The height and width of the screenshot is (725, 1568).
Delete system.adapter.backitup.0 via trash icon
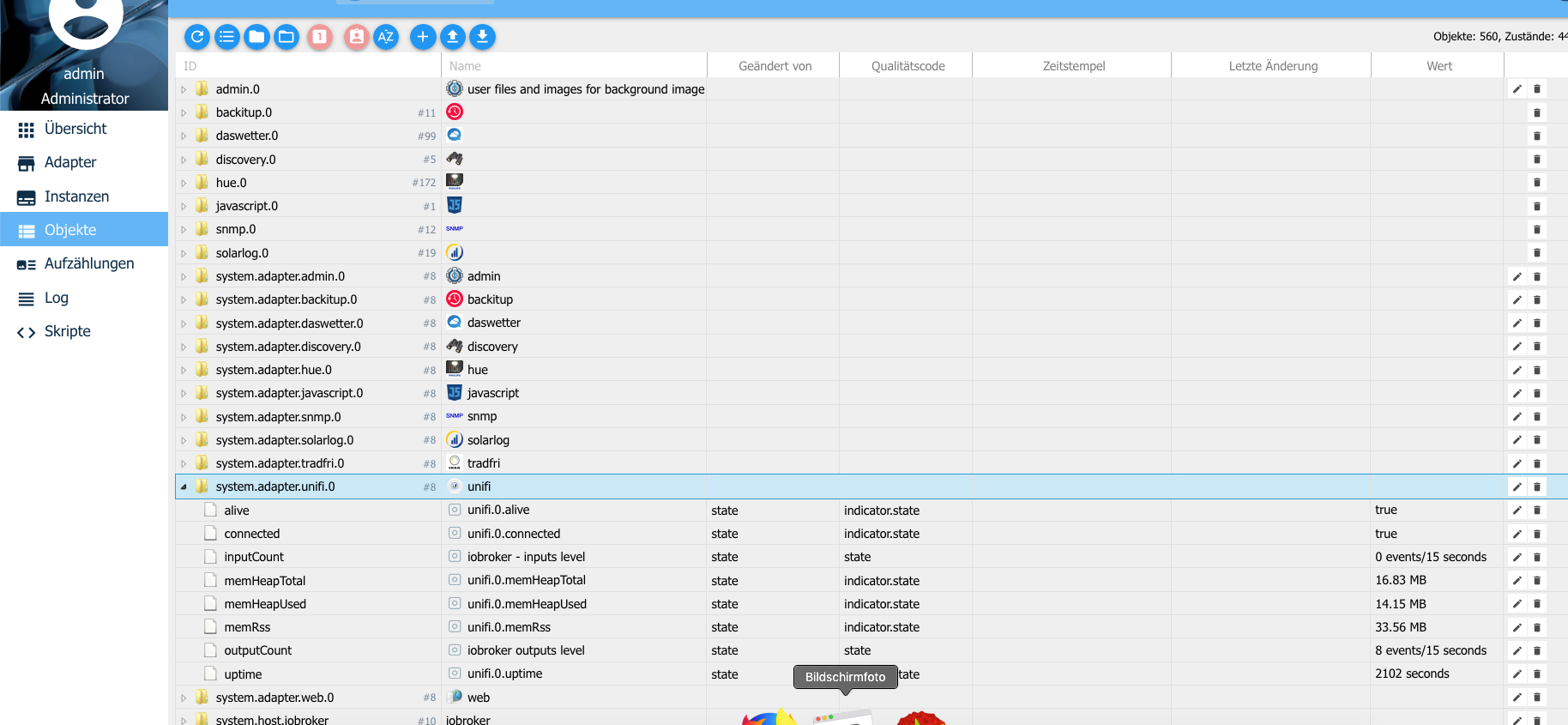[x=1537, y=299]
